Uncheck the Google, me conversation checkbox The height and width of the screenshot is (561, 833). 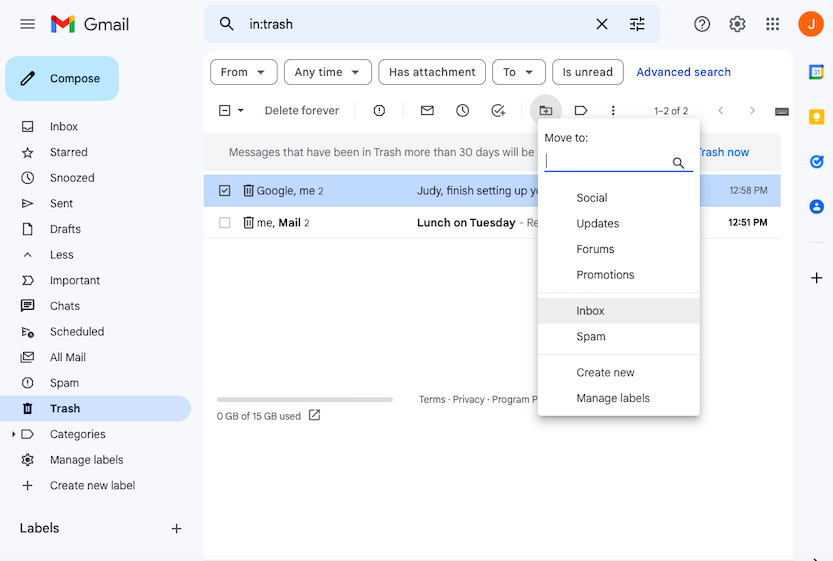coord(225,190)
